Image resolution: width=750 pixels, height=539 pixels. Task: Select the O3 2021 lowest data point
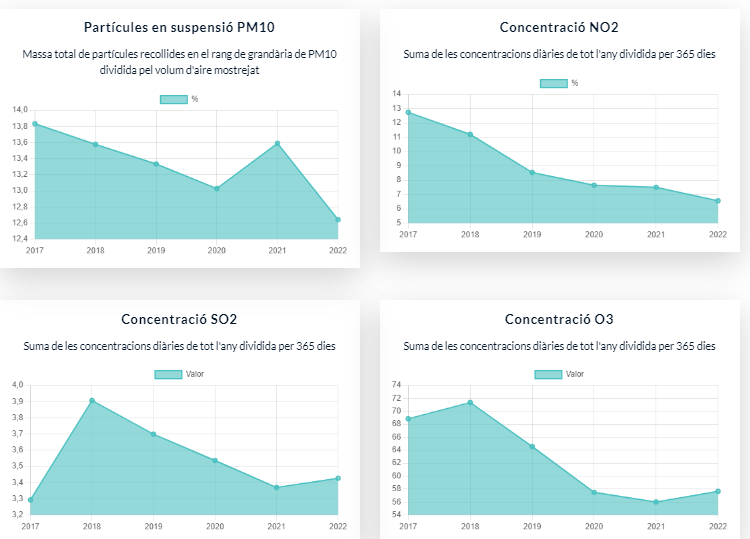pyautogui.click(x=656, y=502)
